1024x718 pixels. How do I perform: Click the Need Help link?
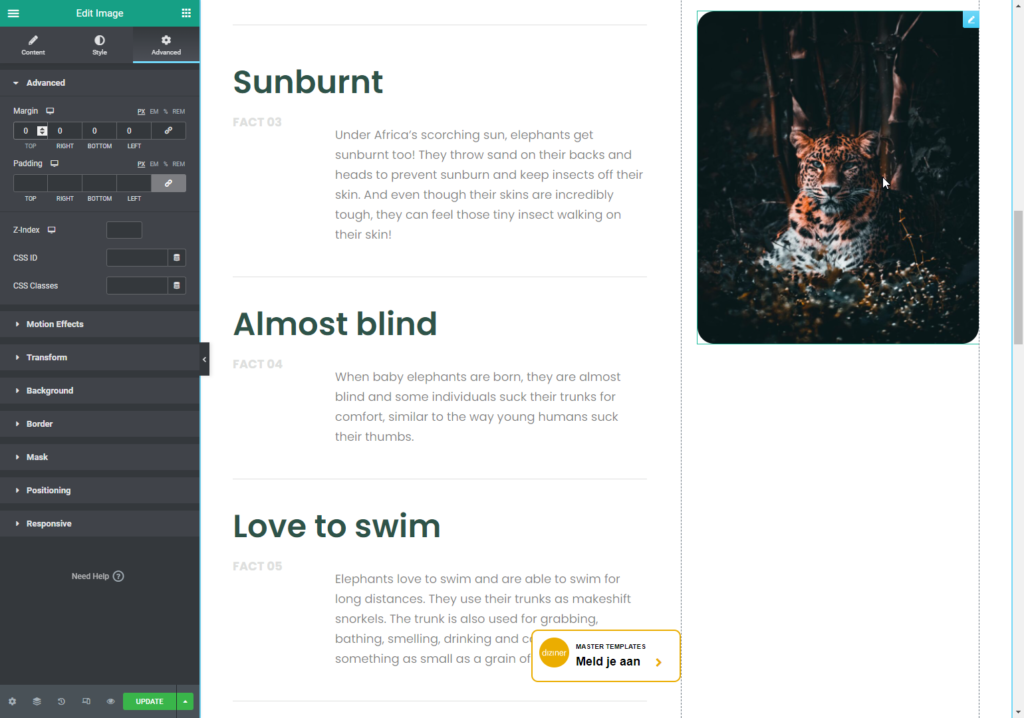click(x=97, y=576)
